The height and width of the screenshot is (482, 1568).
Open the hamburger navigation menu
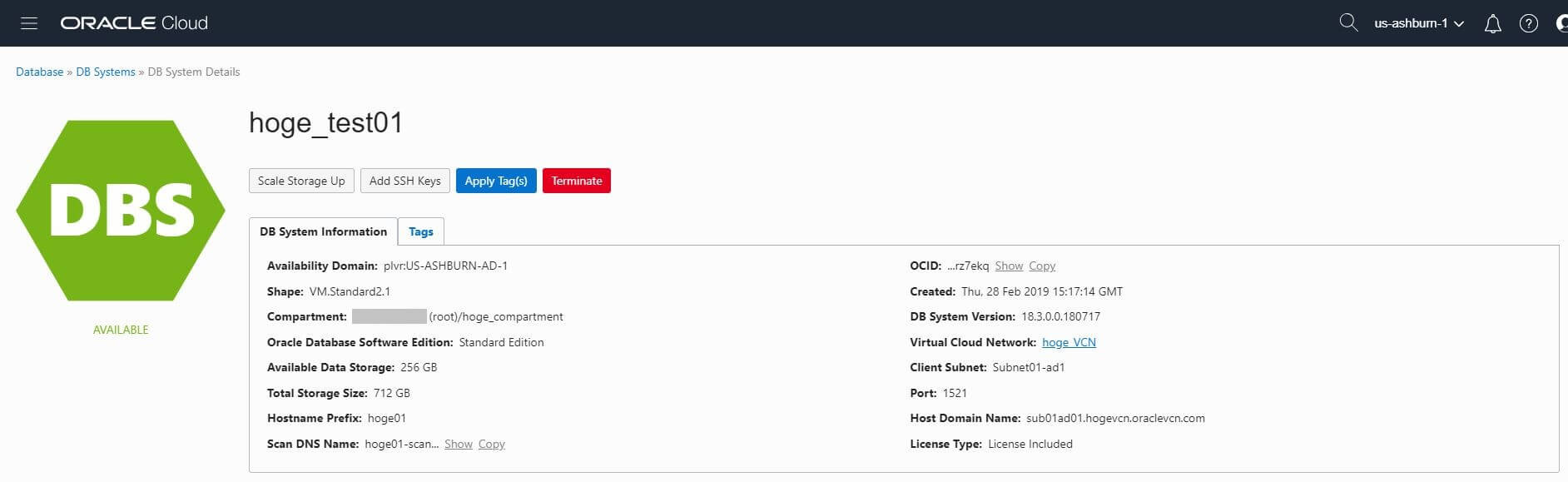point(29,23)
